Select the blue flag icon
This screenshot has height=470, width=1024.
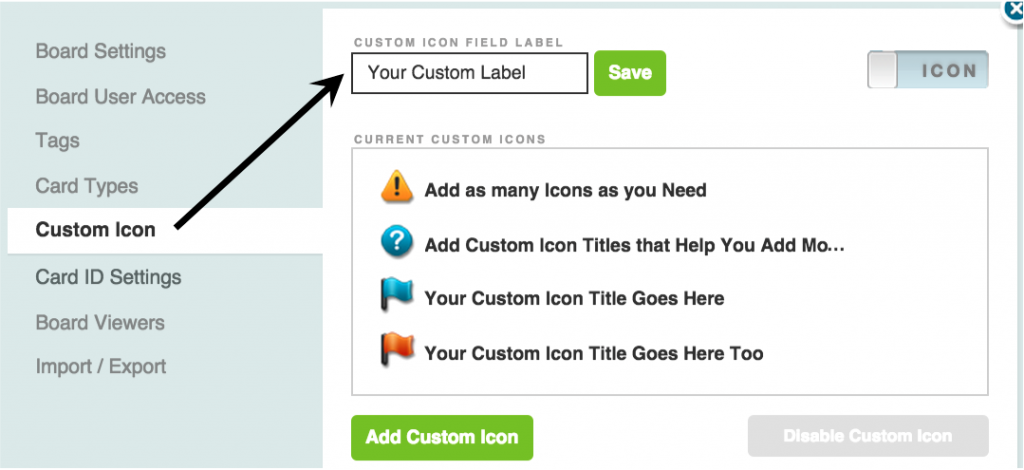(396, 296)
